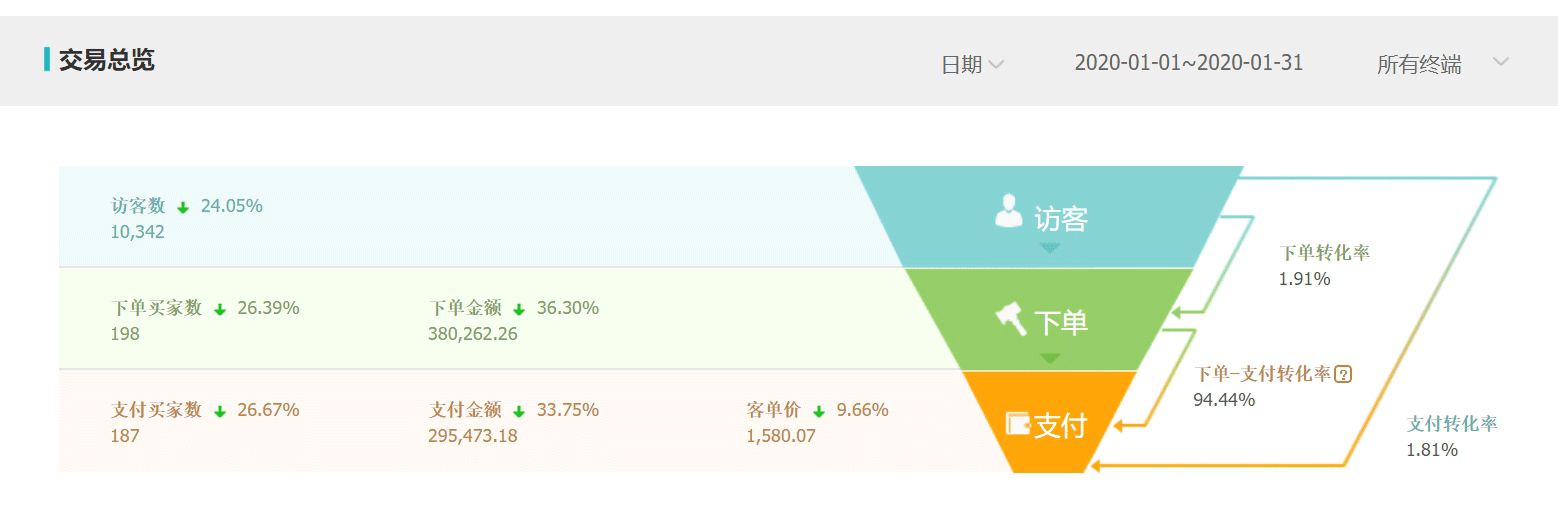Click down arrow beside 下单金额
Screen dimensions: 1558x508
519,310
